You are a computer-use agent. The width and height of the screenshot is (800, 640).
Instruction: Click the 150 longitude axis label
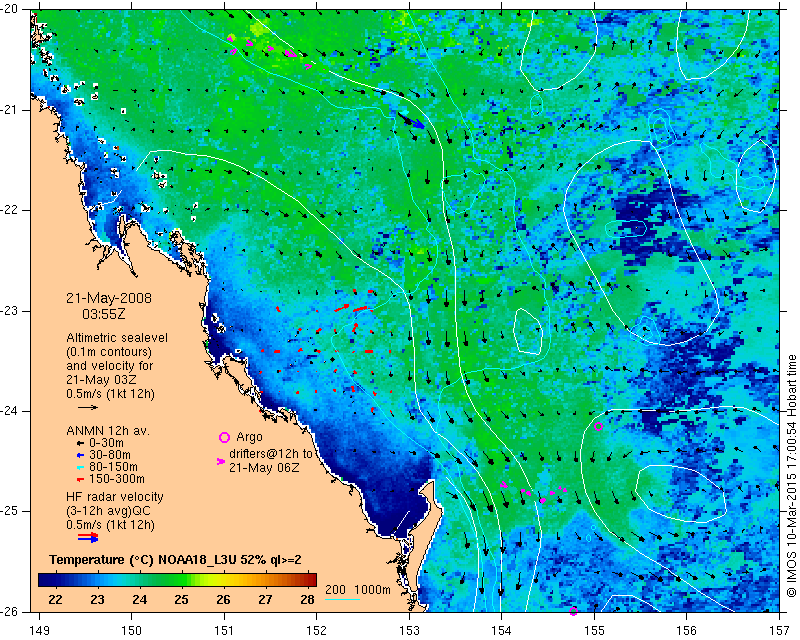(x=132, y=631)
